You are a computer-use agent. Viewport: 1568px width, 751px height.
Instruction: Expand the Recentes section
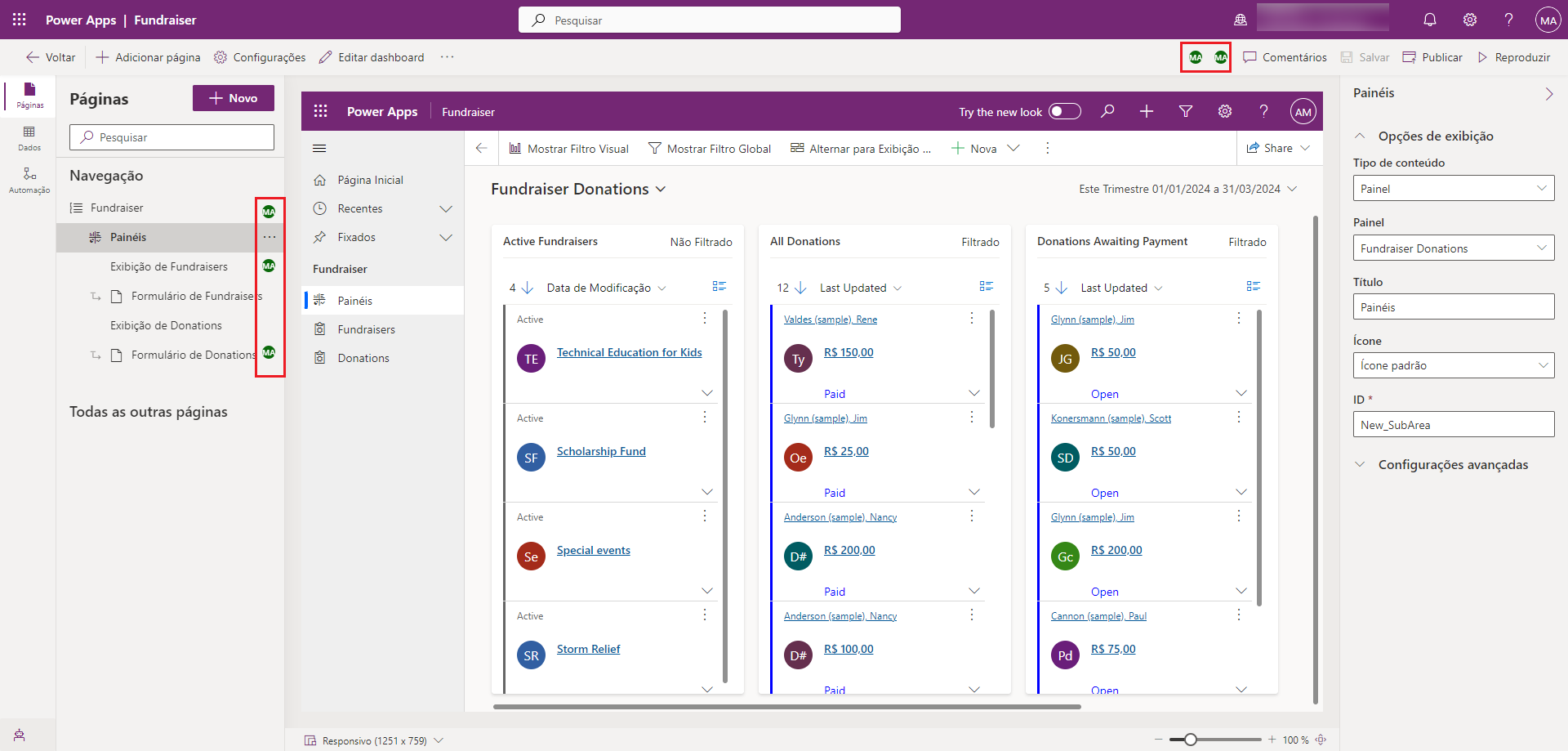click(x=446, y=208)
